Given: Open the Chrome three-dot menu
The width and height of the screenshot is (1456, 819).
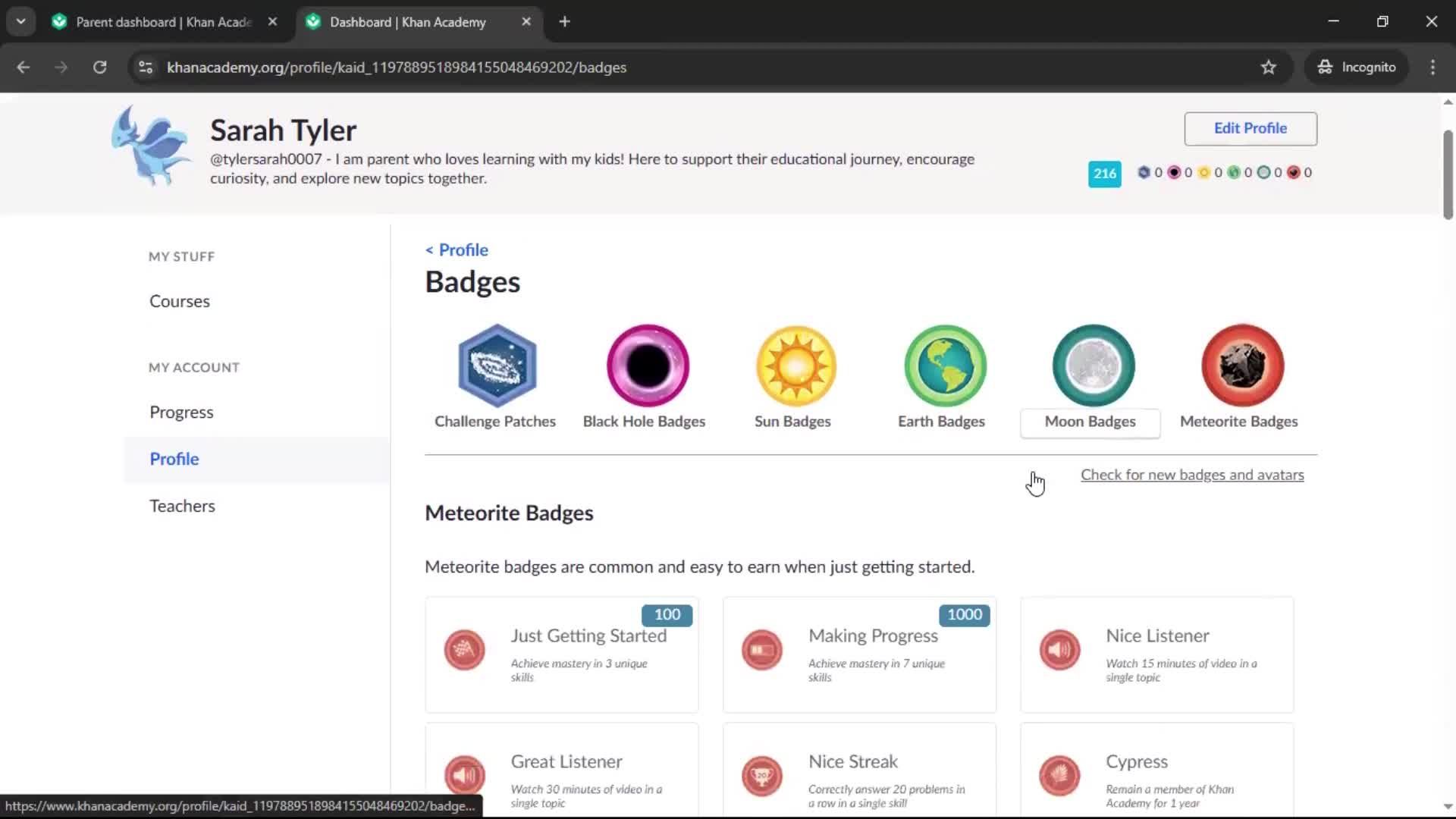Looking at the screenshot, I should 1432,67.
